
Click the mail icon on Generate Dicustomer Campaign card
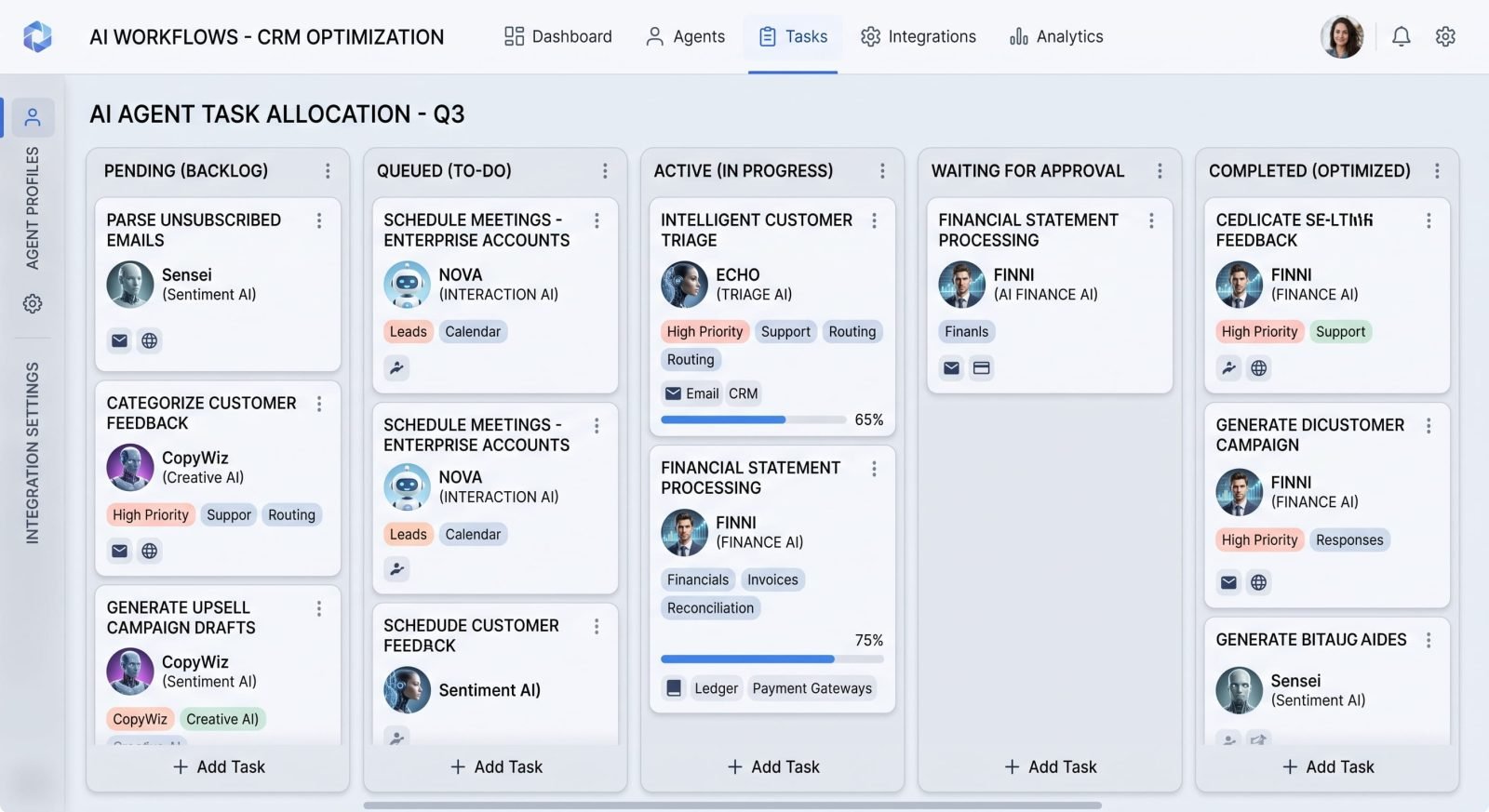[1228, 582]
